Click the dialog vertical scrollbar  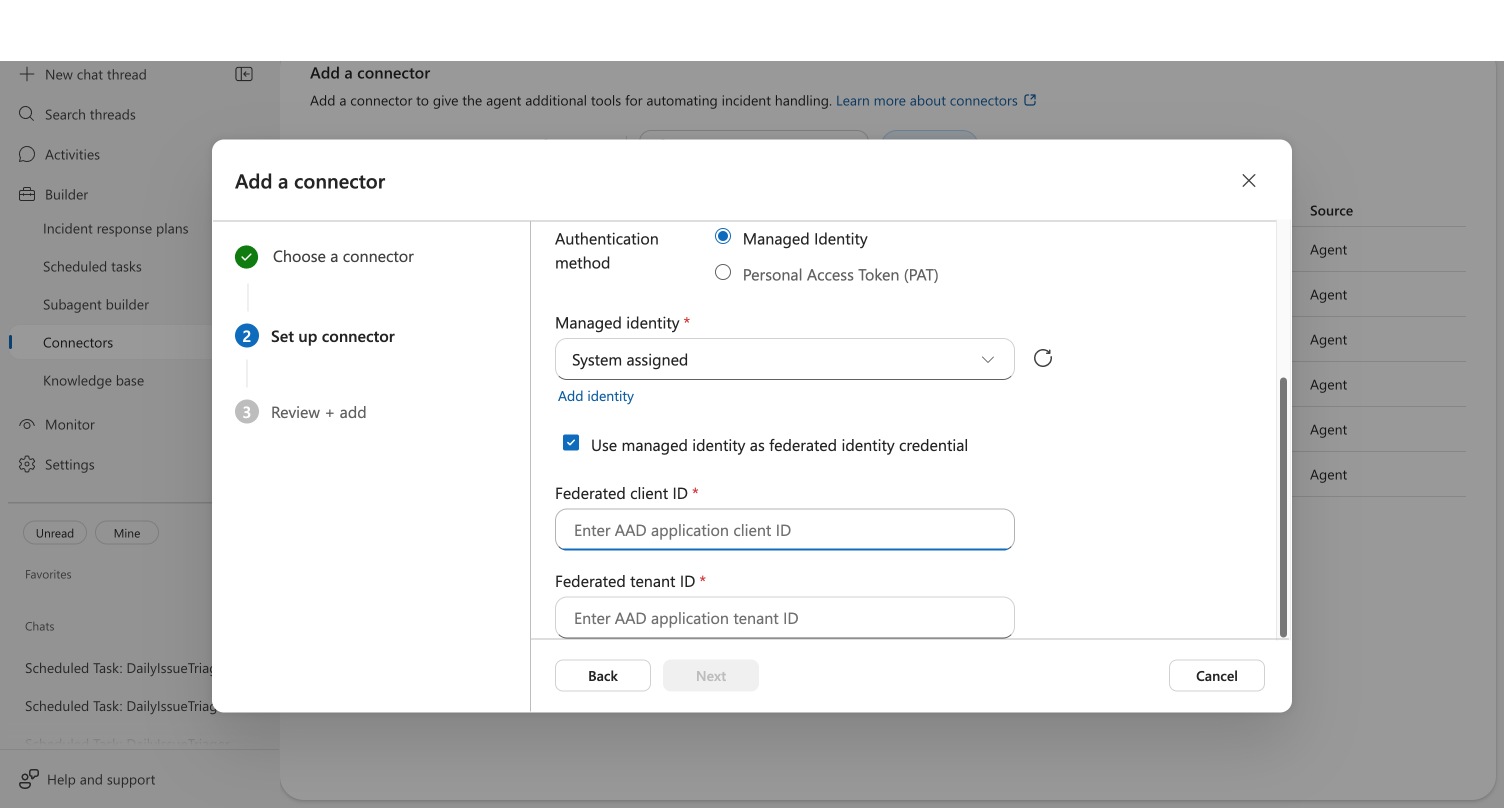pos(1284,507)
